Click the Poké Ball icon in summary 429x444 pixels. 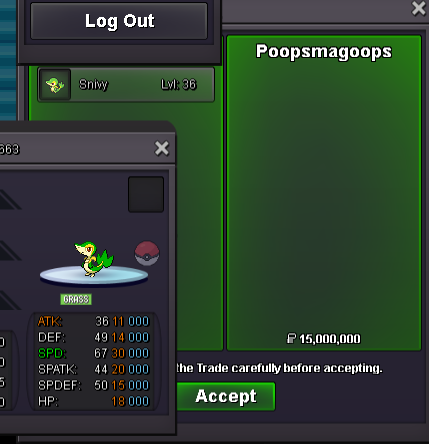(147, 253)
